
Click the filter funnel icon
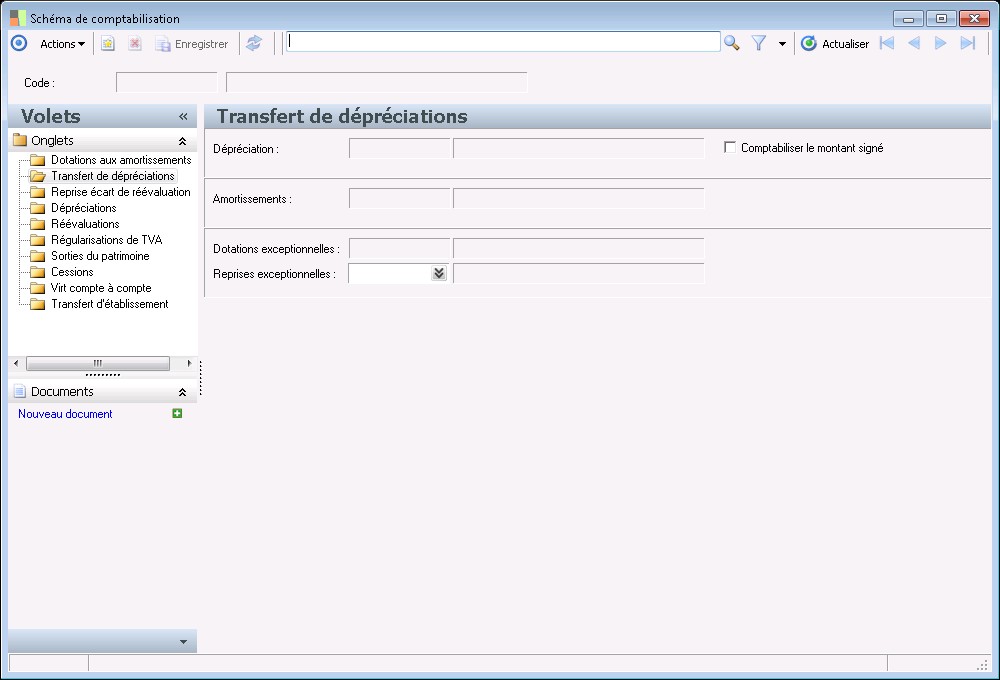point(758,43)
